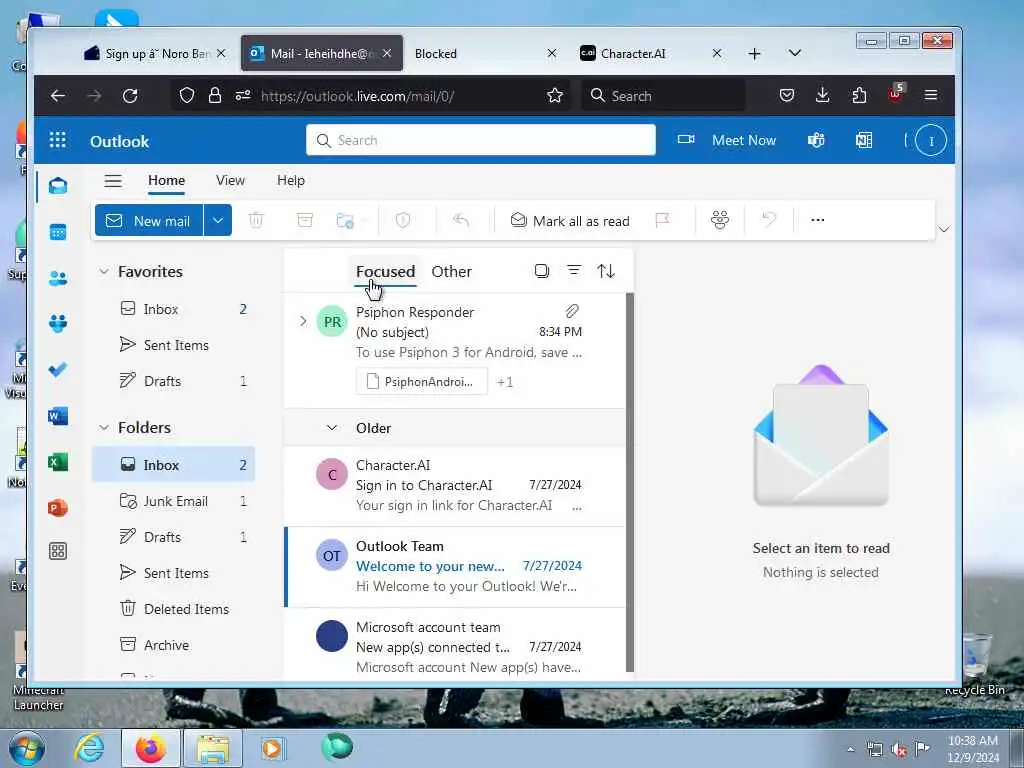Screen dimensions: 1024x768
Task: Open the Outlook app launcher grid
Action: click(x=57, y=140)
